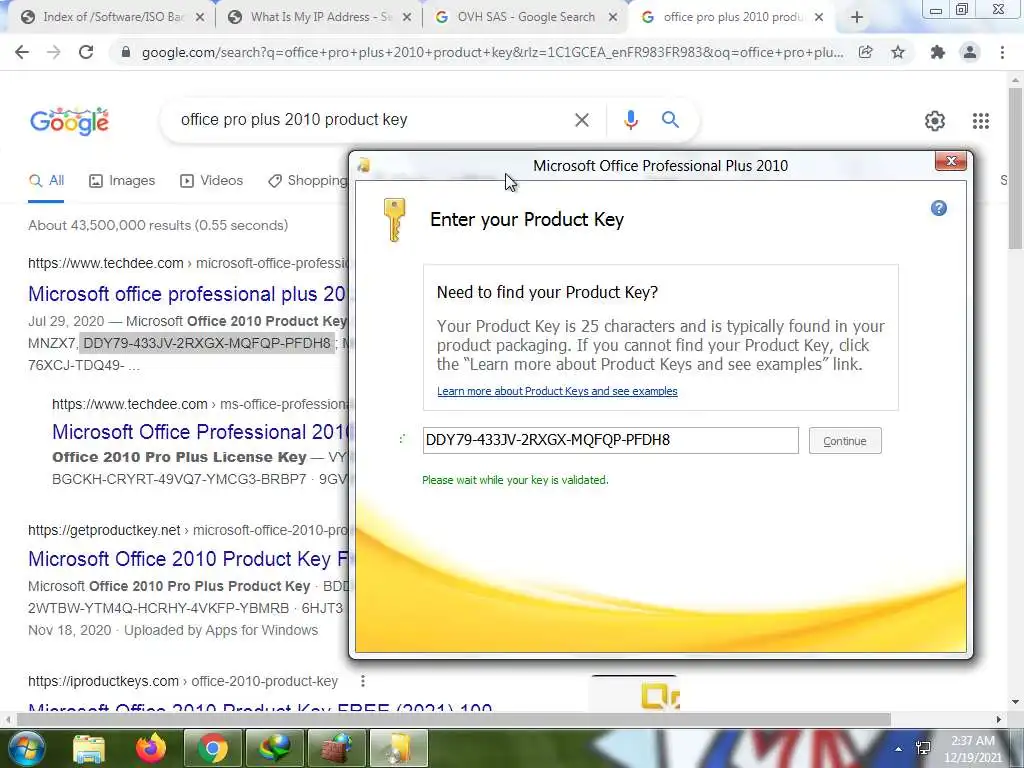Select the All search filter
The image size is (1024, 768).
tap(46, 181)
